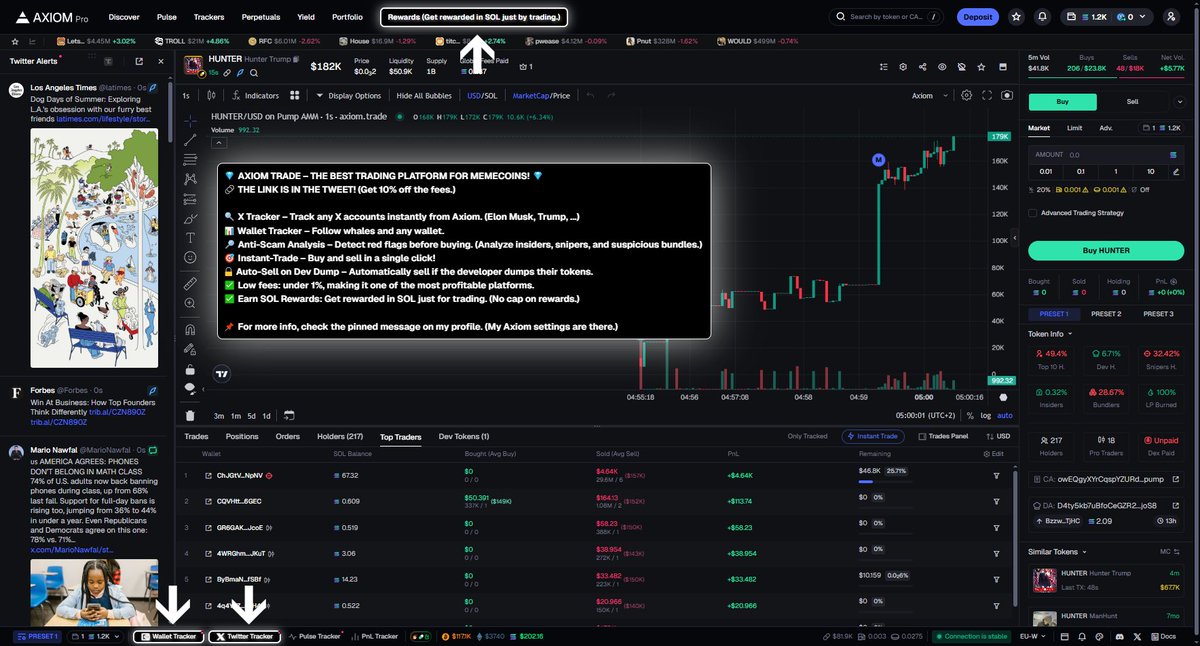The height and width of the screenshot is (646, 1200).
Task: Take a chart snapshot with camera icon
Action: point(1007,95)
